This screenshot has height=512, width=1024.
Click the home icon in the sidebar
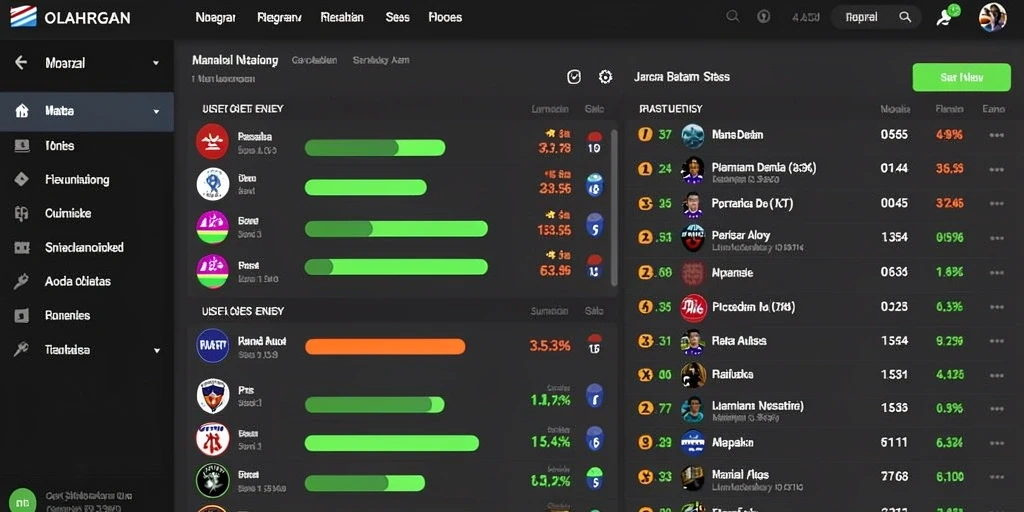22,111
